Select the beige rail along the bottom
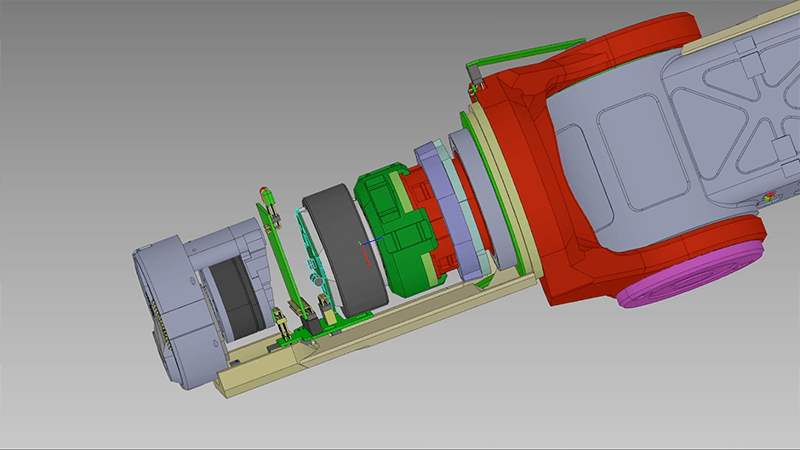Viewport: 800px width, 450px height. [400, 322]
